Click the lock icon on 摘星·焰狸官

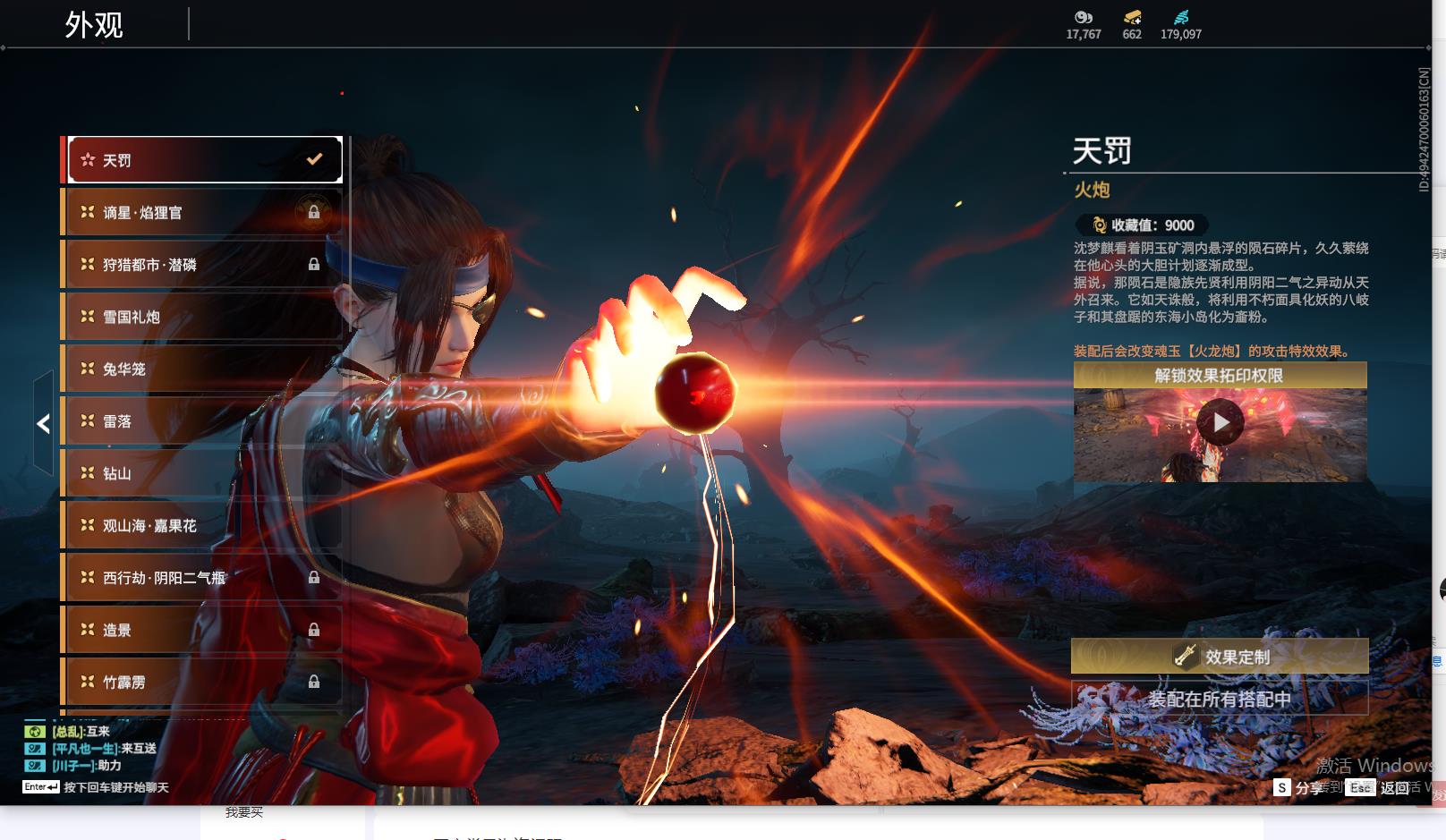(x=314, y=213)
